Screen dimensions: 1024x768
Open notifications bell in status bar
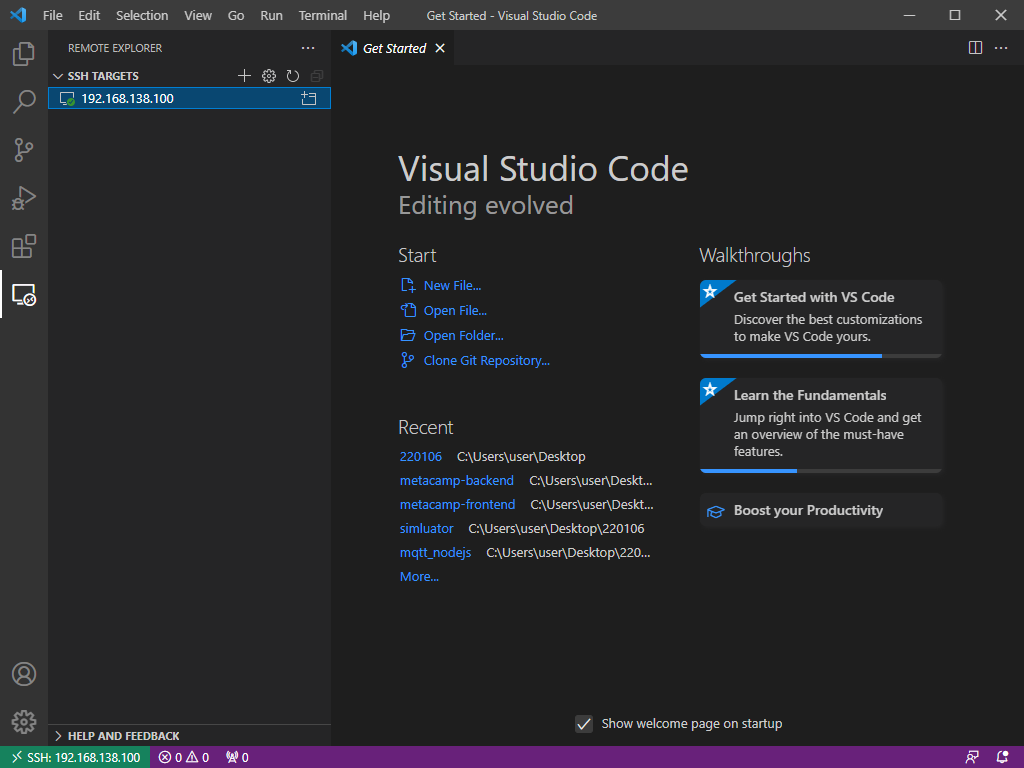pos(1002,758)
